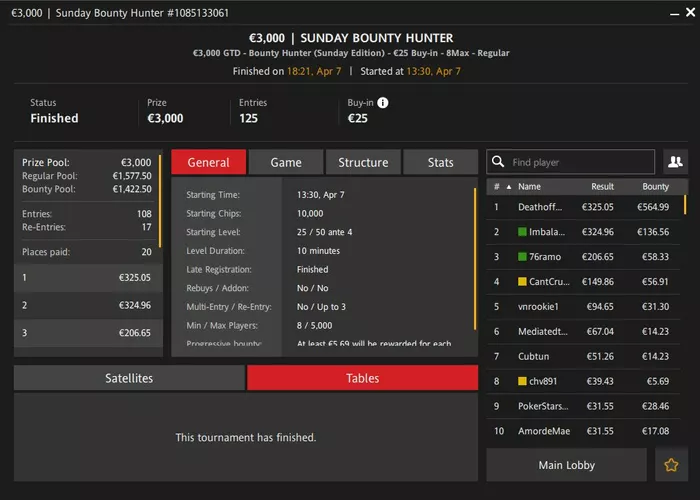This screenshot has height=500, width=700.
Task: Click the Places paid value 20
Action: click(146, 252)
